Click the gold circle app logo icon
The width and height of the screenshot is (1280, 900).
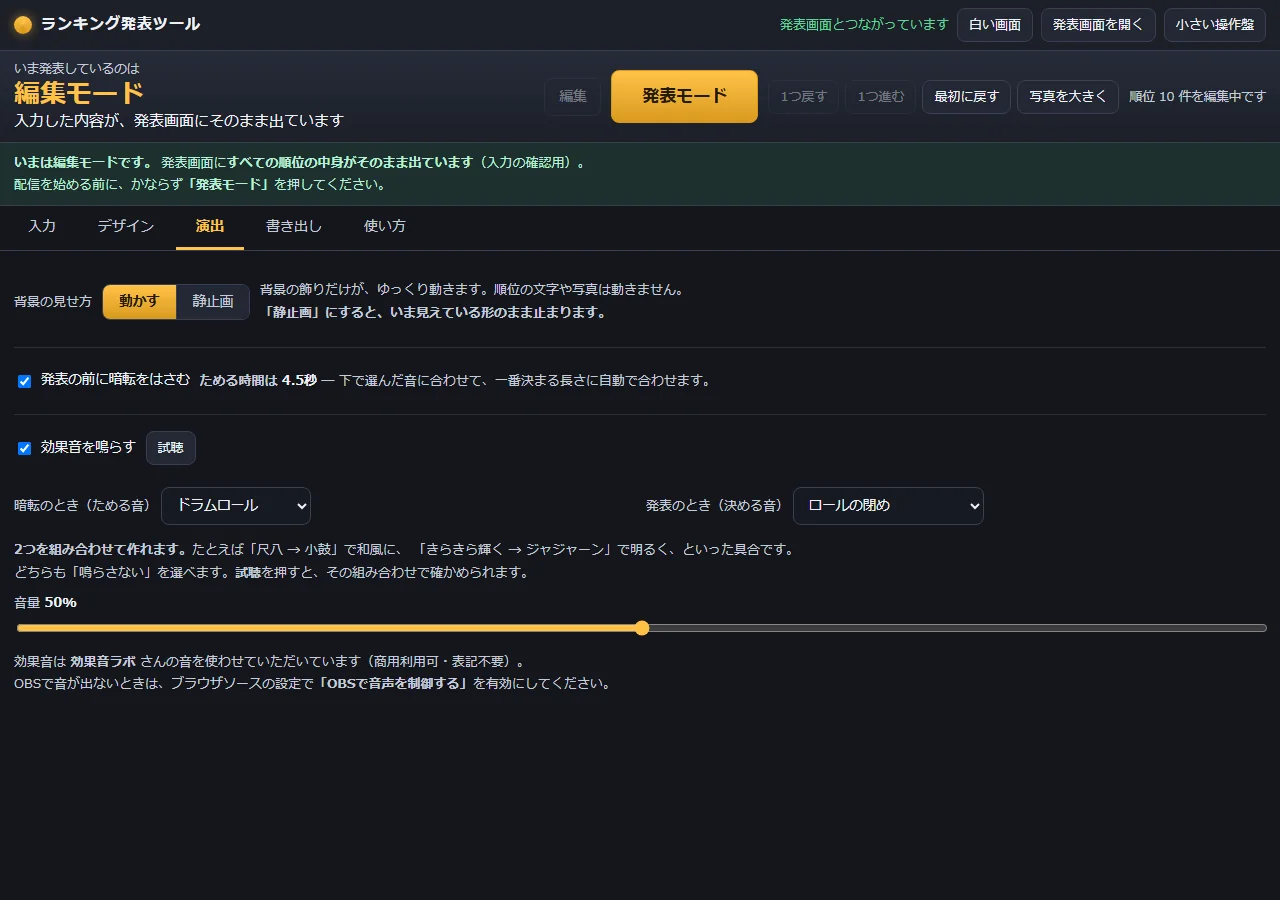click(23, 25)
